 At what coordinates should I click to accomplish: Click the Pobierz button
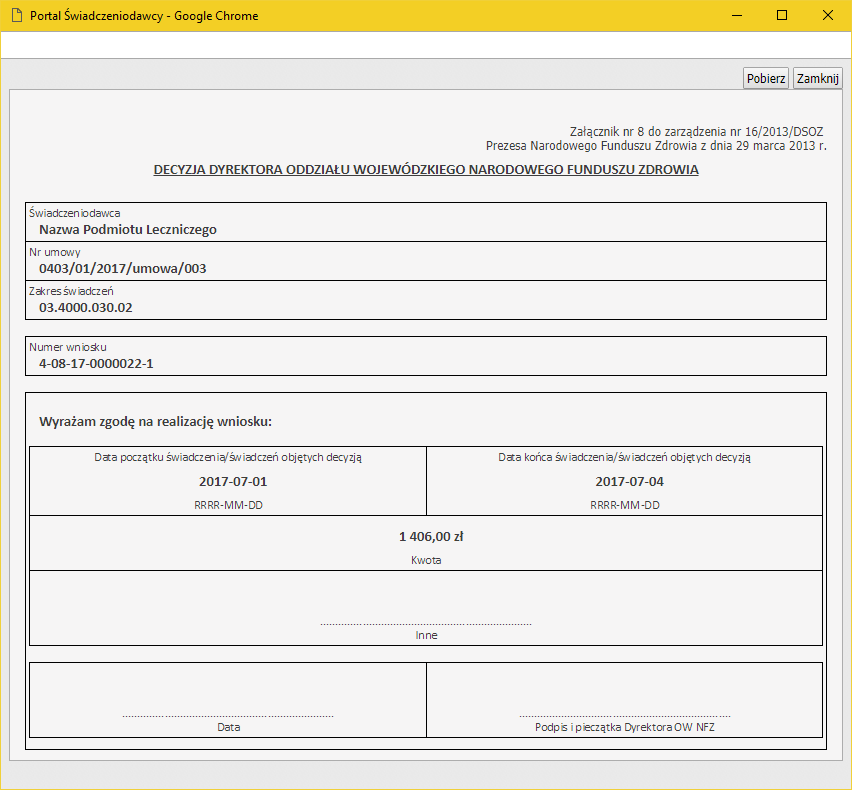point(766,79)
